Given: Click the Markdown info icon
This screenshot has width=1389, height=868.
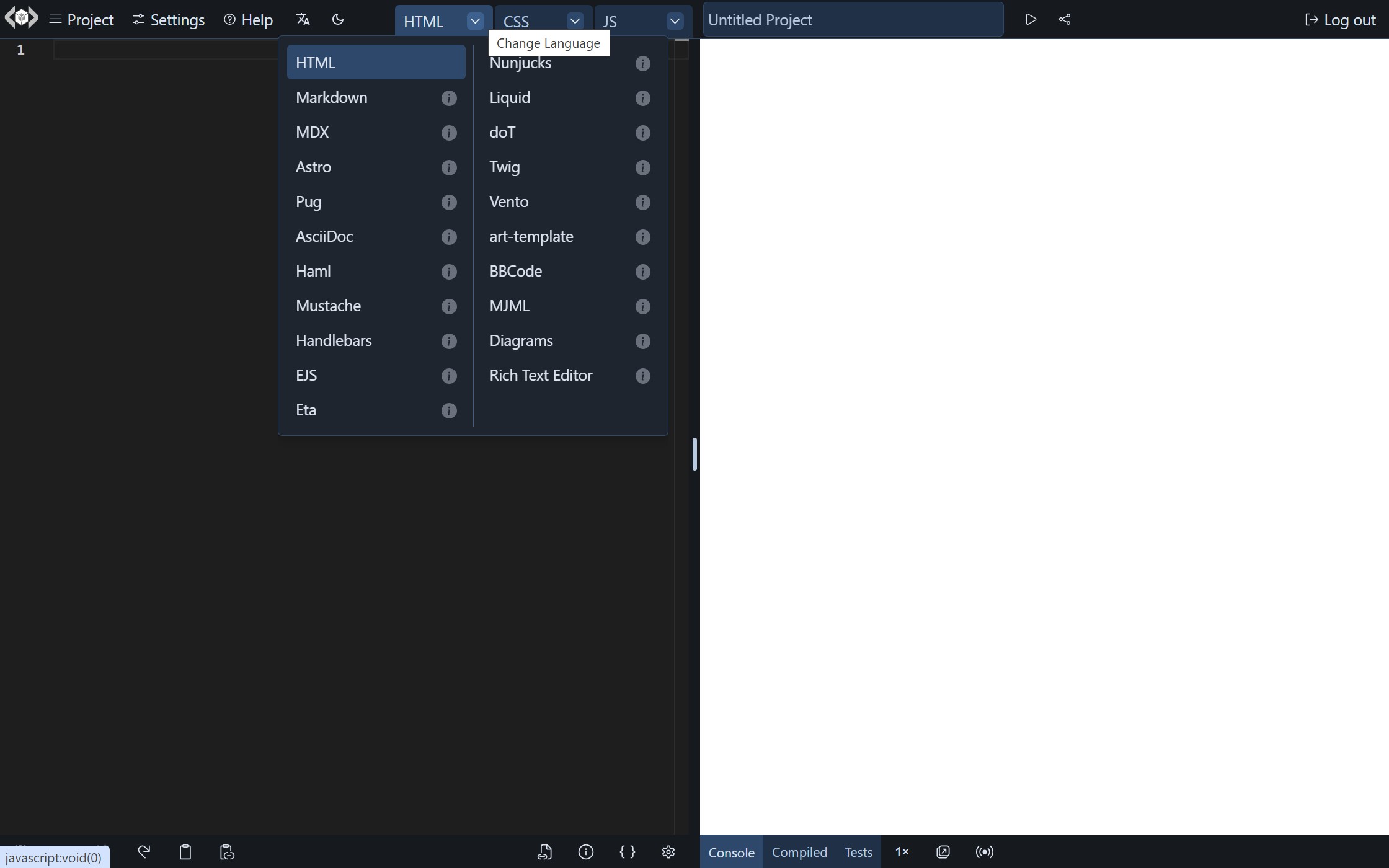Looking at the screenshot, I should pos(449,98).
